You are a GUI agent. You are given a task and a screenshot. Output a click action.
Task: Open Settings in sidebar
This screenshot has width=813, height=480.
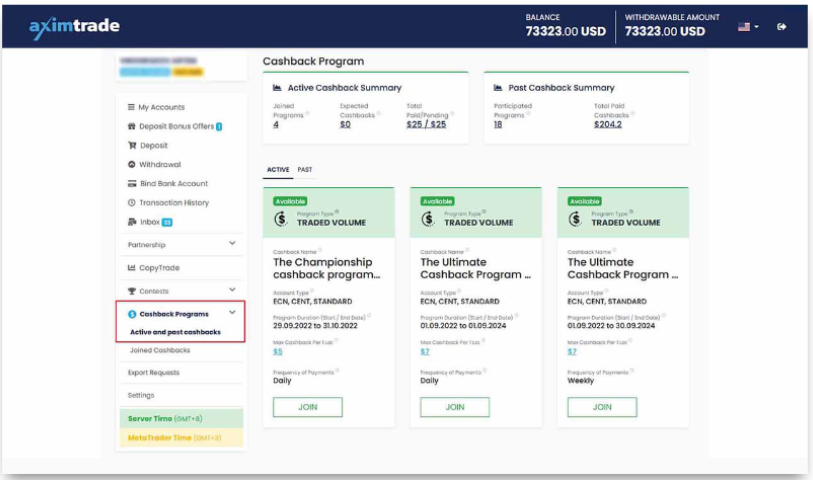tap(141, 396)
